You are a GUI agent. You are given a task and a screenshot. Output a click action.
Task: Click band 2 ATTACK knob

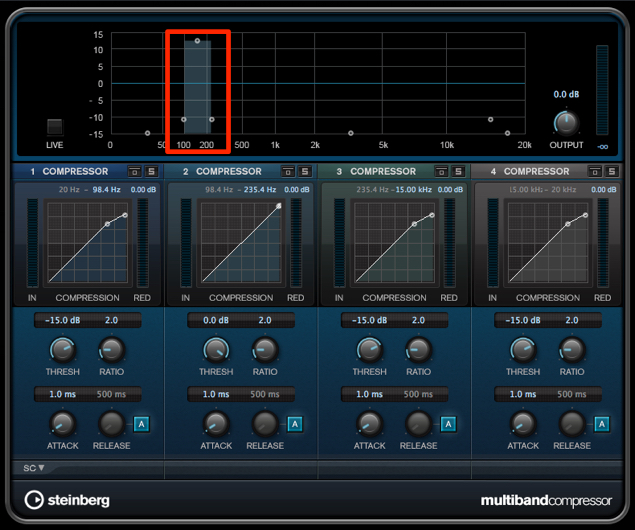click(x=216, y=424)
